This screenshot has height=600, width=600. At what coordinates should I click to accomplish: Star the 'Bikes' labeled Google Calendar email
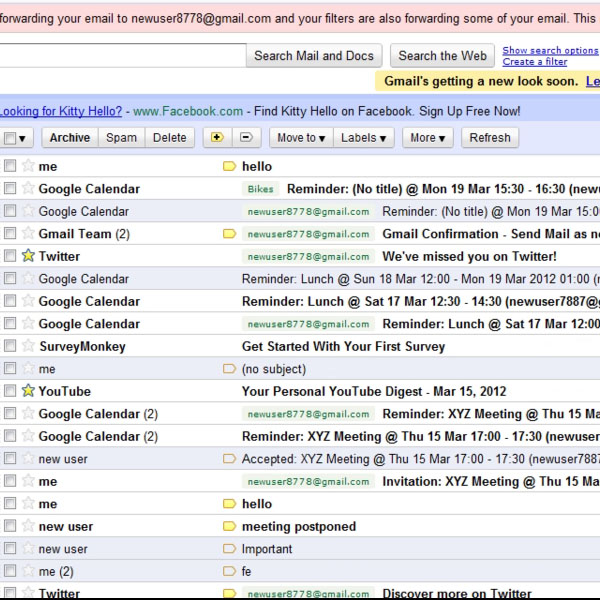coord(28,188)
